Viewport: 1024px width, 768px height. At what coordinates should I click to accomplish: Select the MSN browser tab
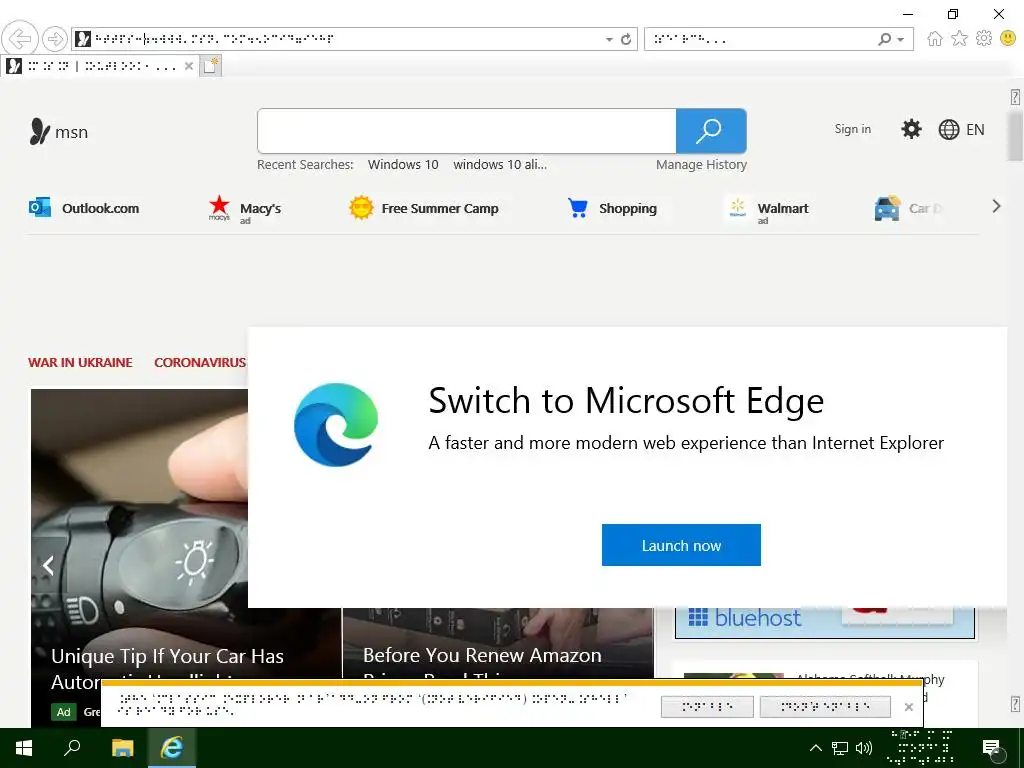(100, 66)
